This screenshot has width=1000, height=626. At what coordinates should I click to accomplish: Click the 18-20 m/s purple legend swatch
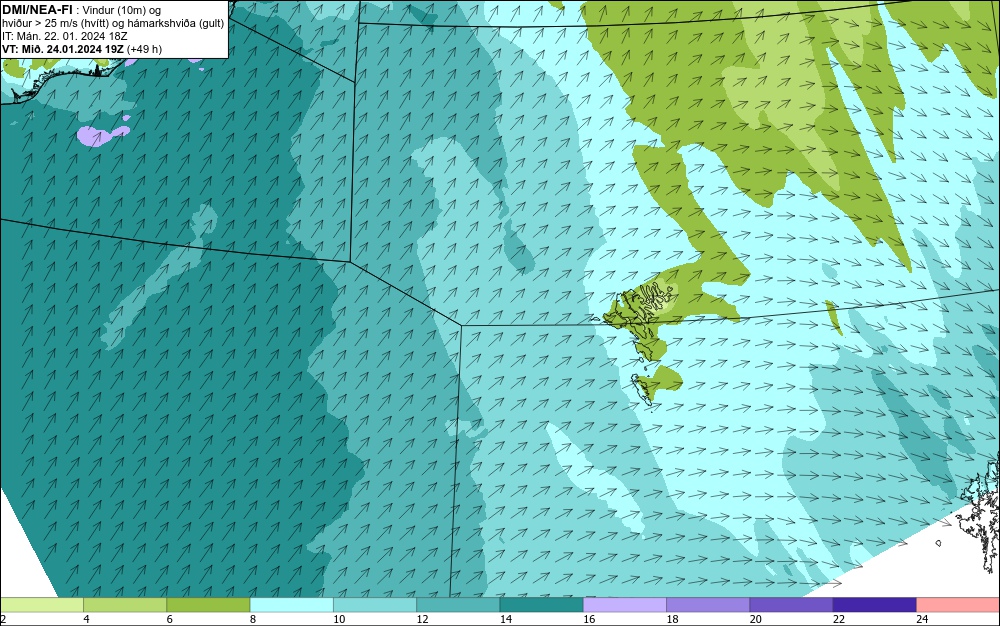click(x=707, y=604)
